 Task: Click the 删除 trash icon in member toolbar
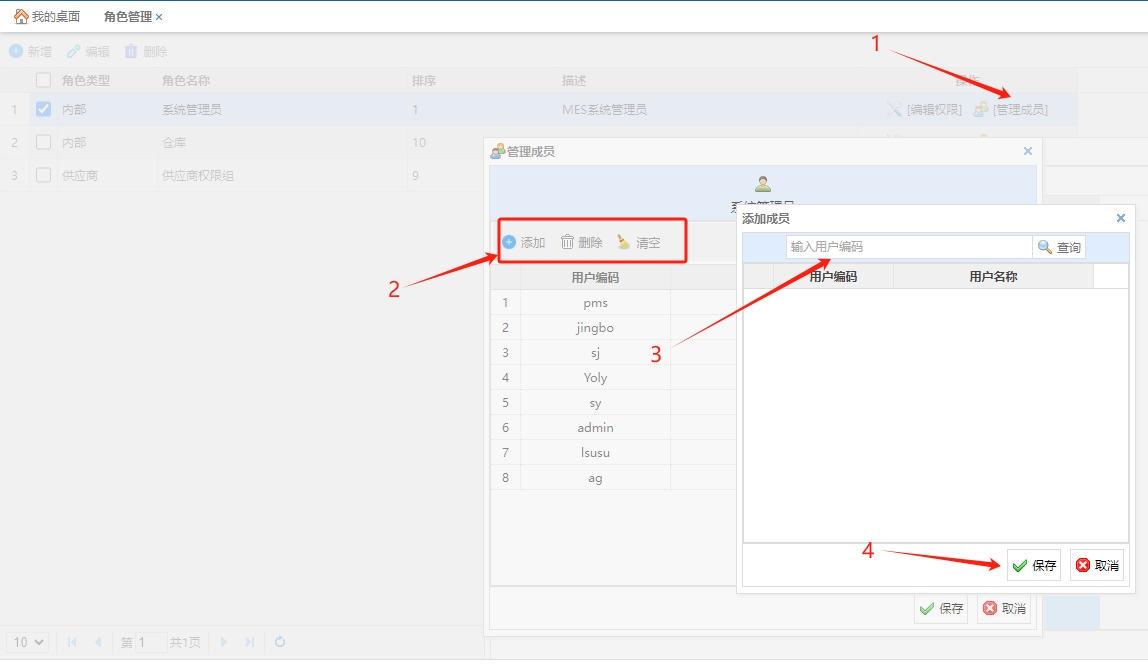tap(567, 242)
